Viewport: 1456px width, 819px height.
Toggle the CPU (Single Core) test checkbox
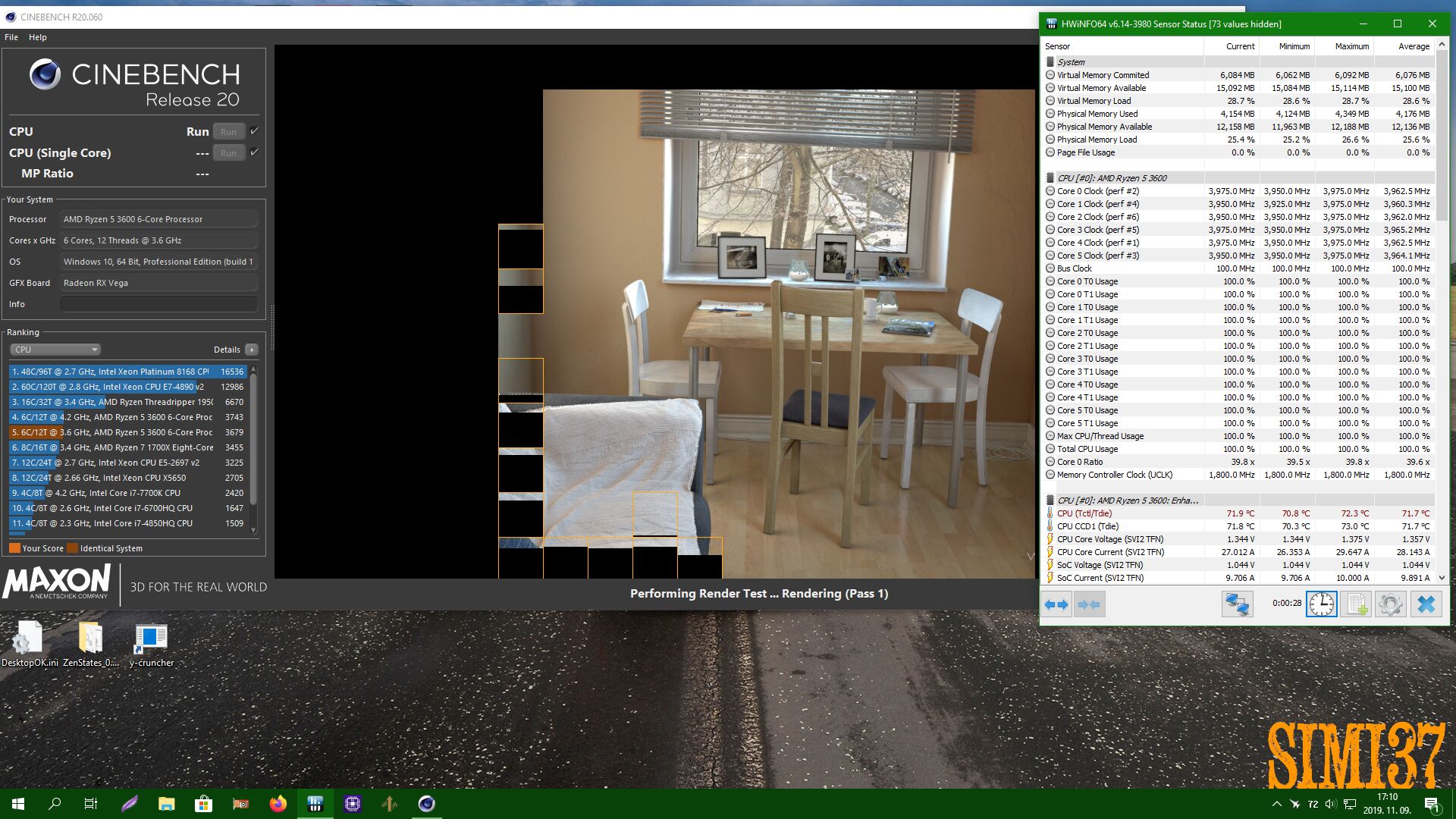tap(255, 152)
